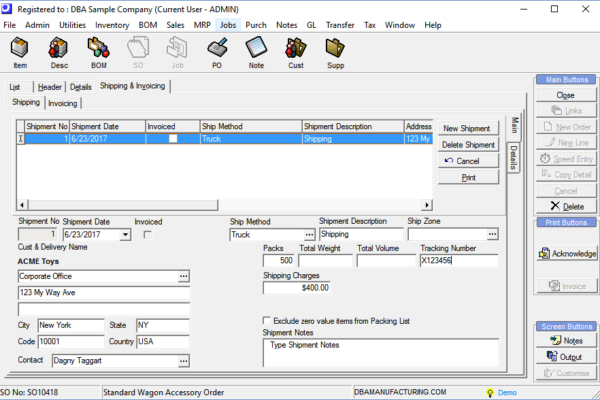Click the Acknowledge print button icon
The image size is (600, 400).
[x=544, y=253]
